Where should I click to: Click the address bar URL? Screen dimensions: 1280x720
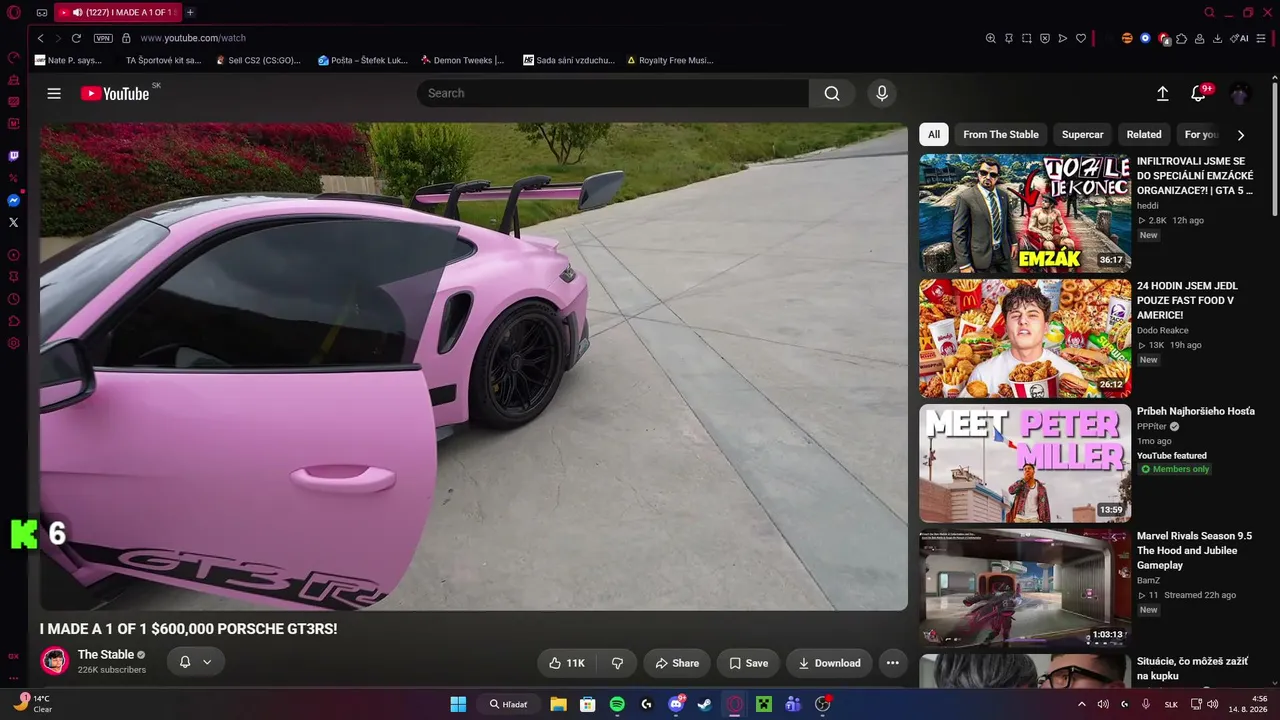(193, 38)
